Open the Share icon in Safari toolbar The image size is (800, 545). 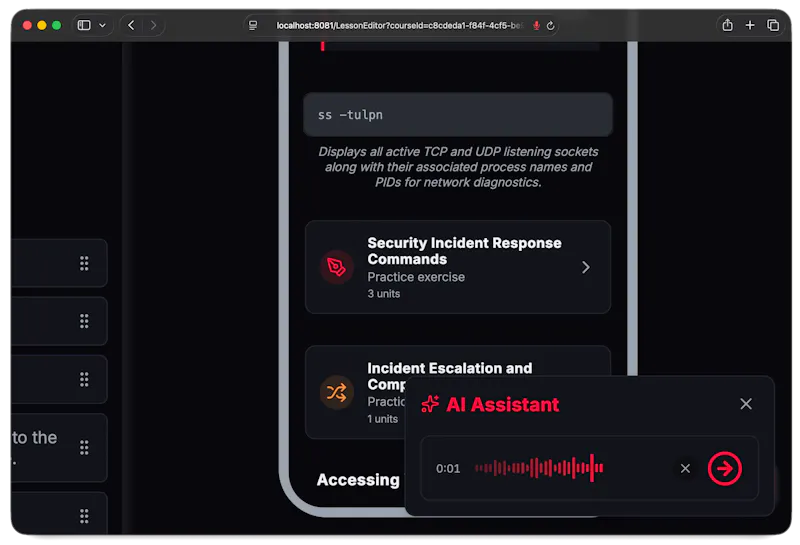pos(728,24)
